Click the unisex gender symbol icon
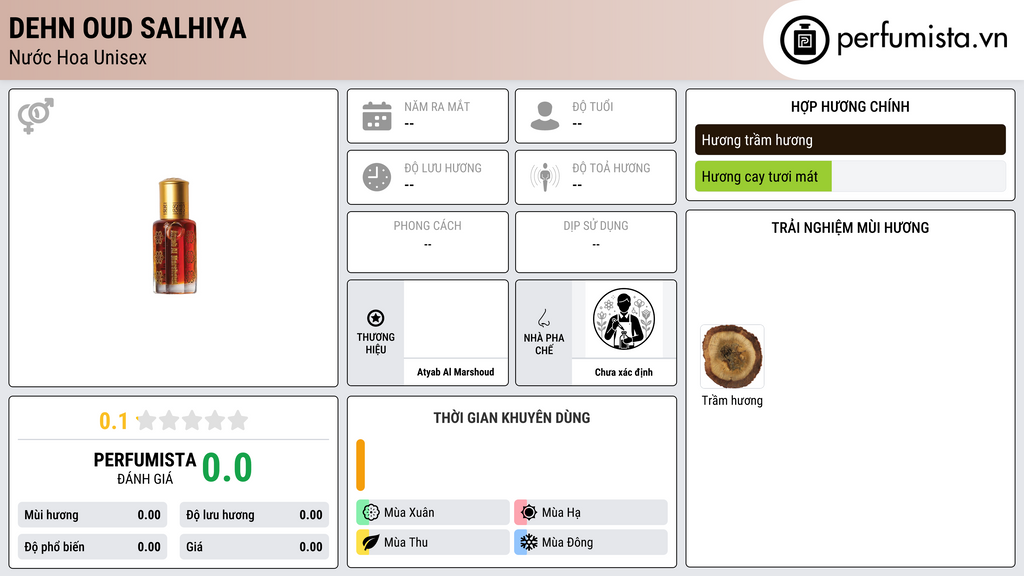Screen dimensions: 1024x576 pos(35,116)
